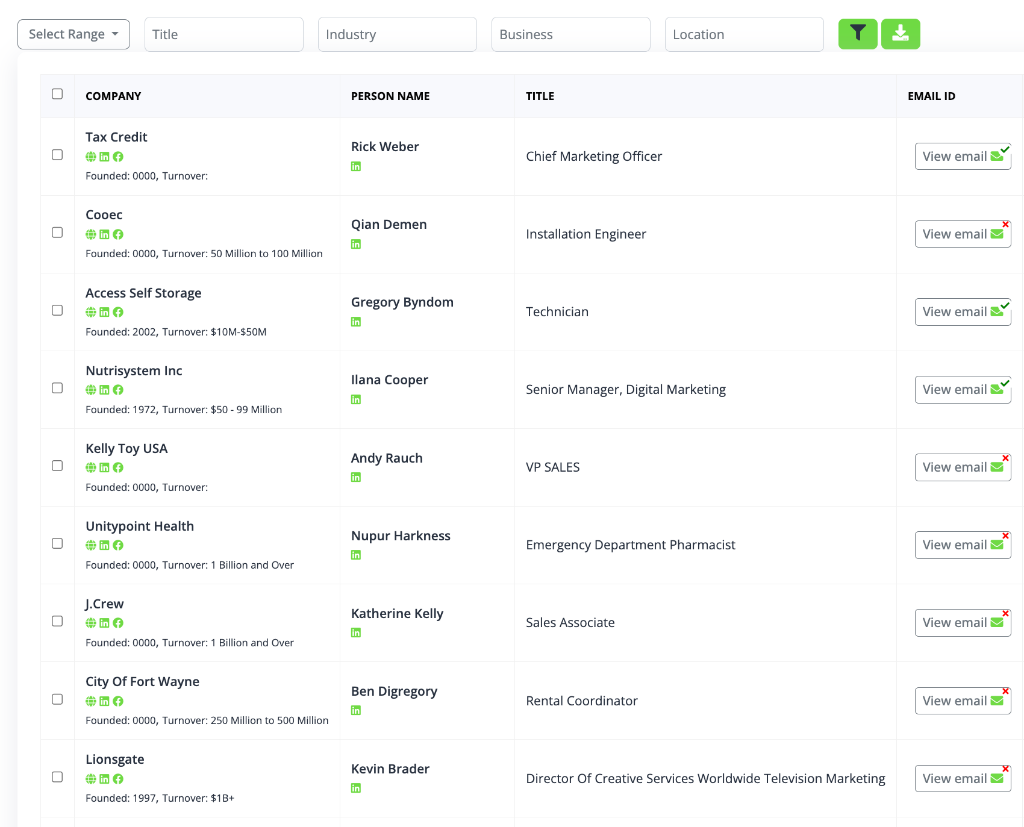This screenshot has height=827, width=1024.
Task: Select the VP SALES title cell
Action: point(552,468)
